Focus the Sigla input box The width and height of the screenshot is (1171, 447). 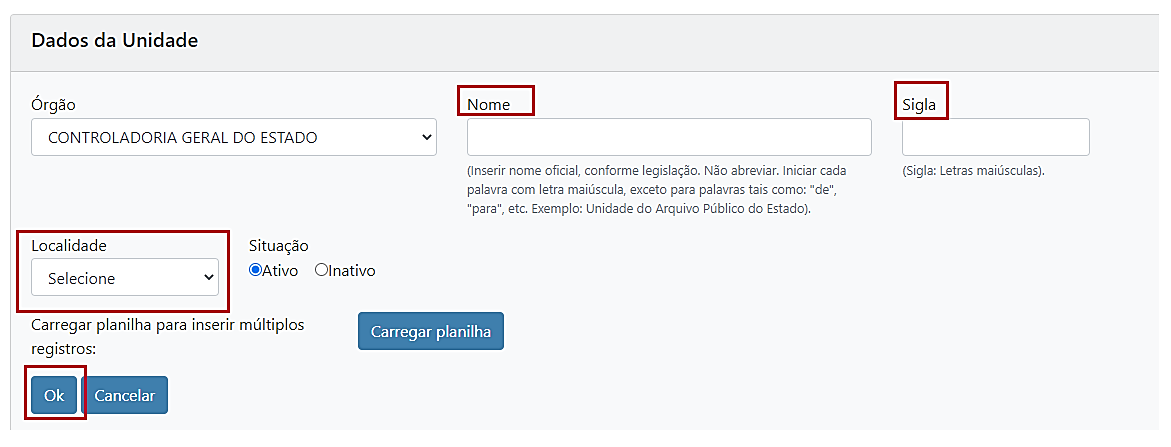pyautogui.click(x=995, y=137)
